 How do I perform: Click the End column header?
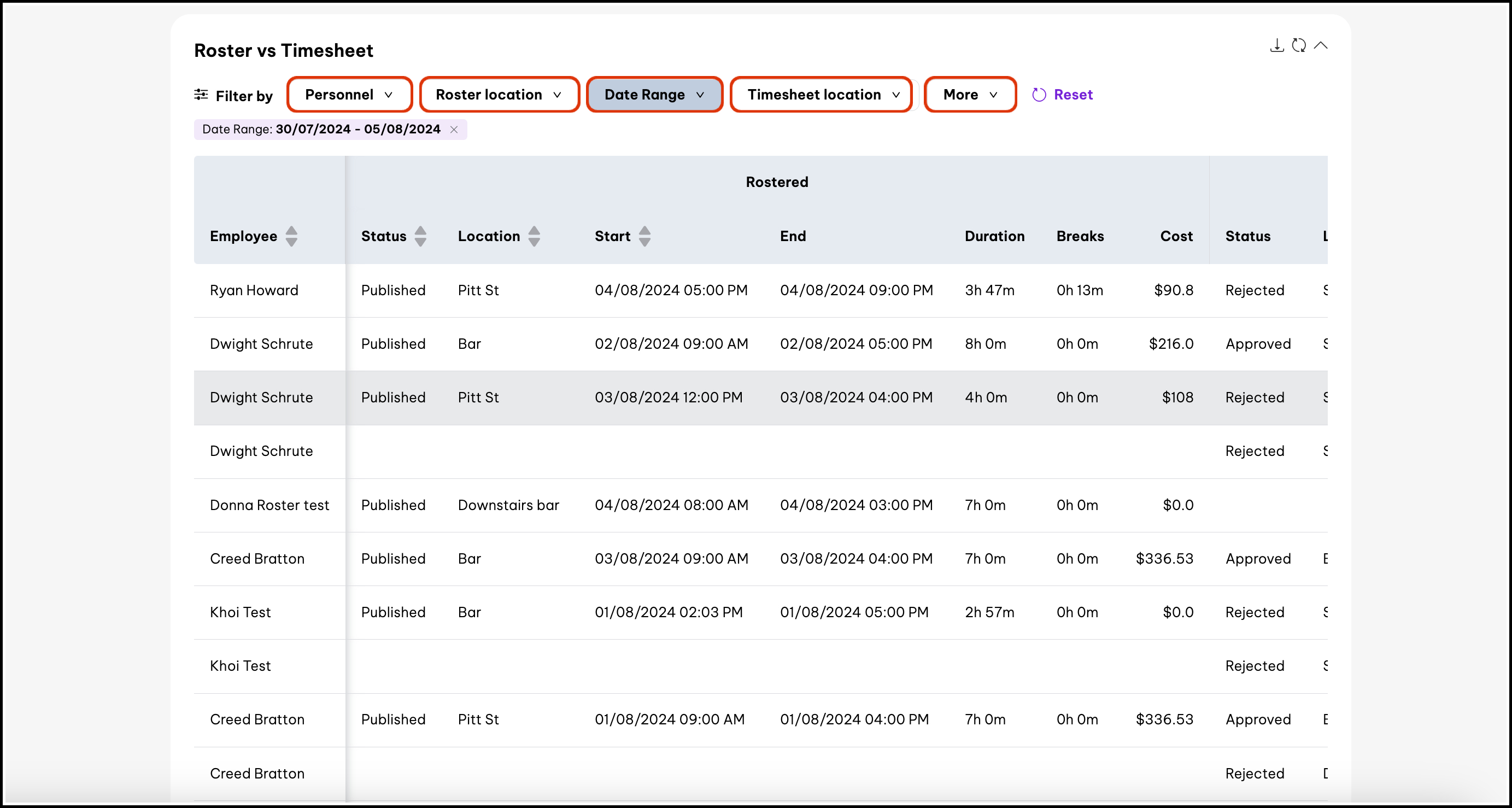(793, 236)
